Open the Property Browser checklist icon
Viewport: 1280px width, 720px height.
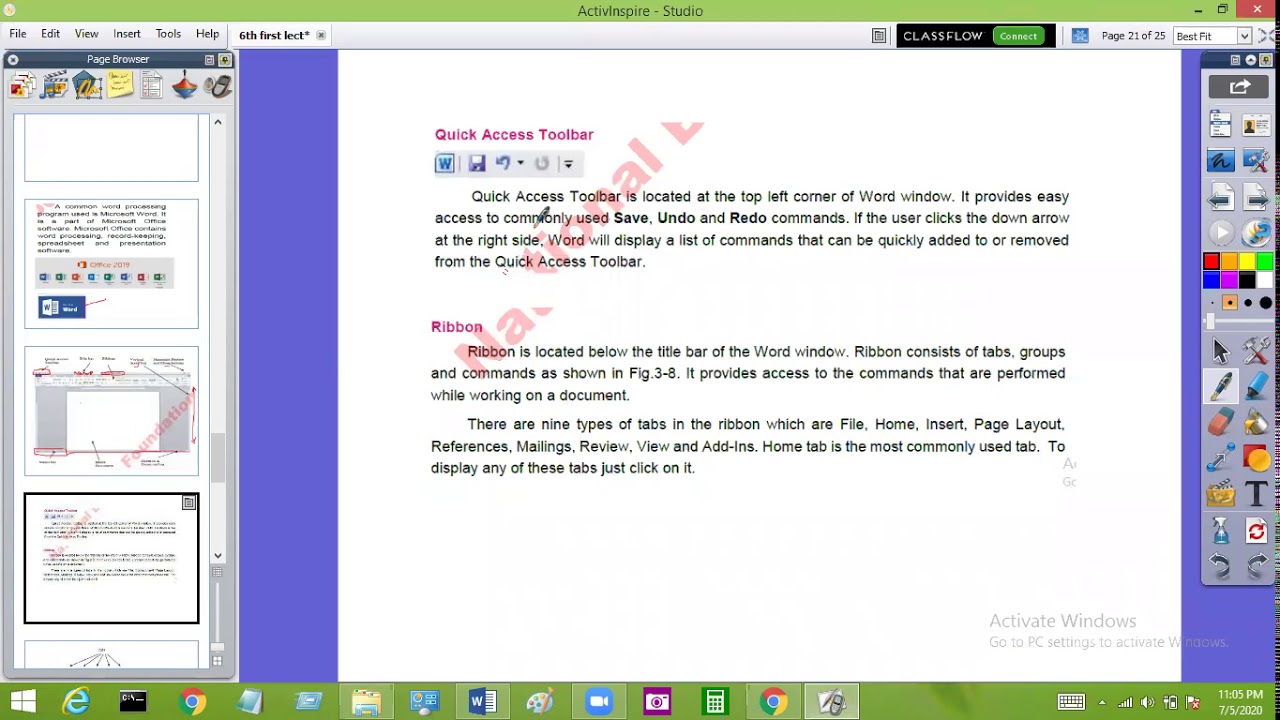[x=152, y=86]
